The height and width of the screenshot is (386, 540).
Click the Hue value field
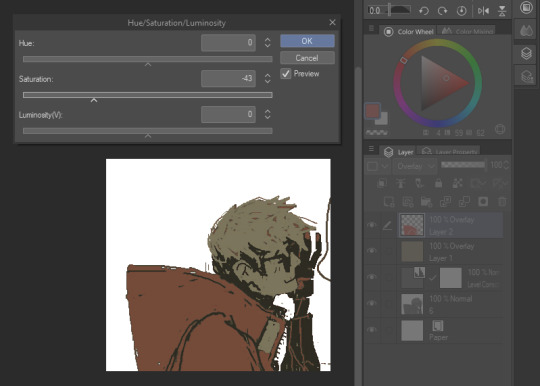click(x=228, y=43)
